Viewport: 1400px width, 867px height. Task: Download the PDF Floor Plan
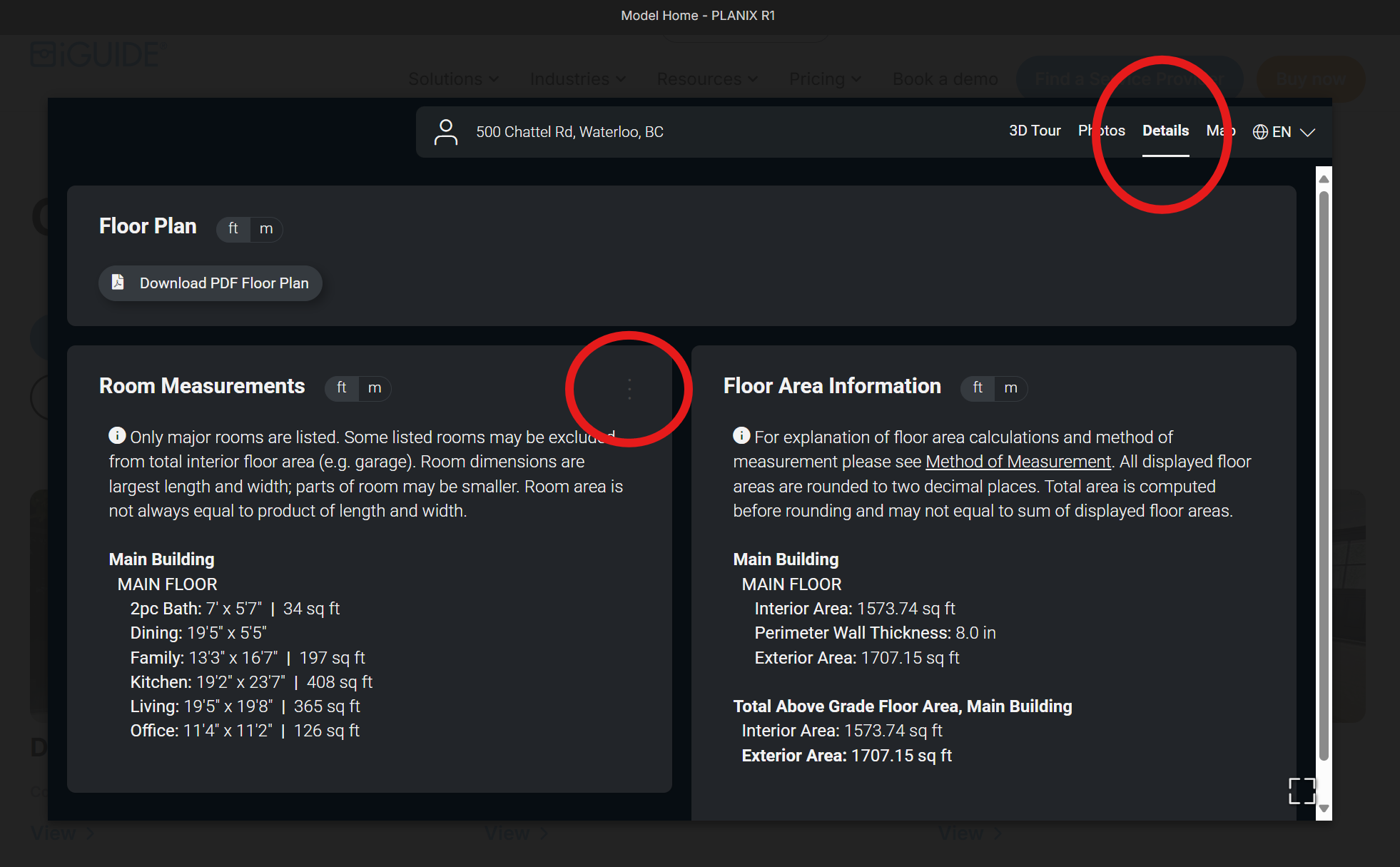pyautogui.click(x=210, y=283)
